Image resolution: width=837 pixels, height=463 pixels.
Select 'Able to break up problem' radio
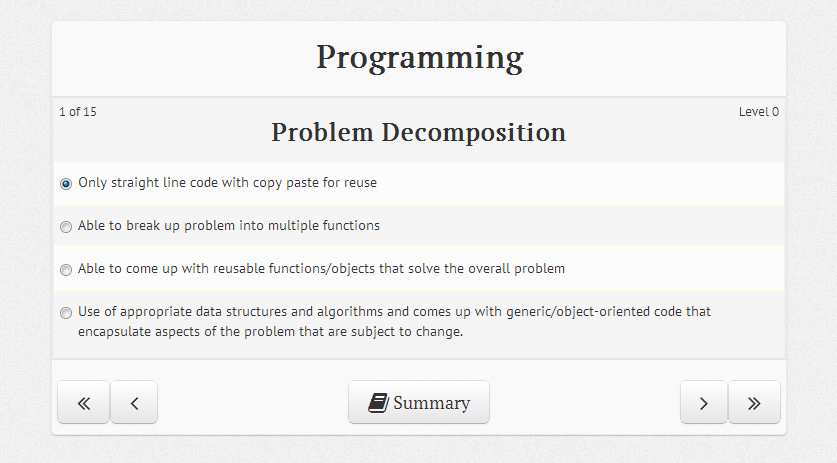[x=66, y=227]
